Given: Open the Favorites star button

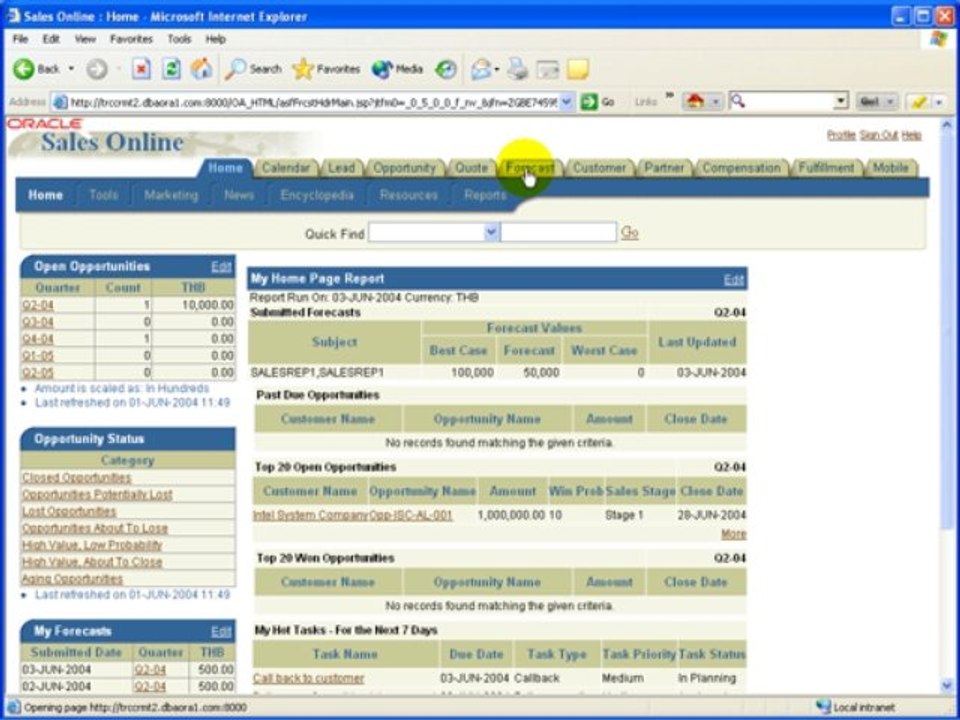Looking at the screenshot, I should tap(326, 69).
